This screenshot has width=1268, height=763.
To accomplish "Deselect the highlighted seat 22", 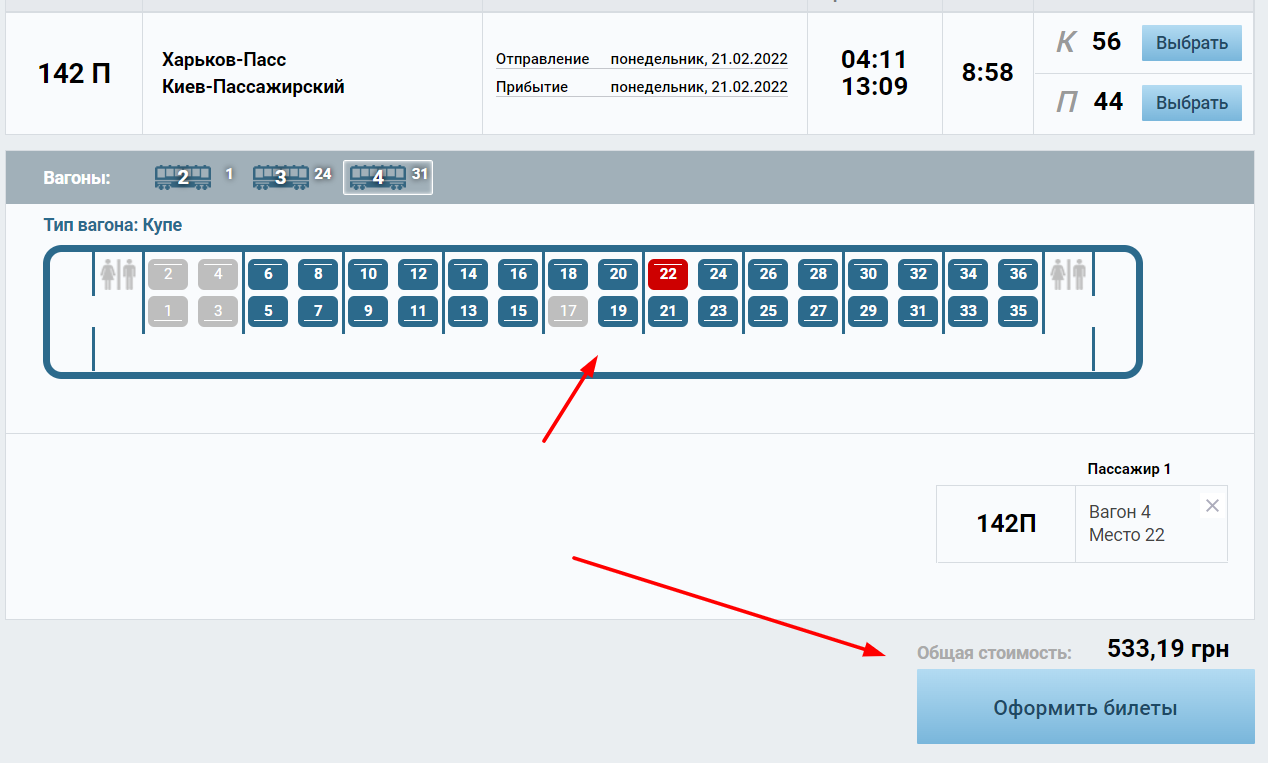I will pos(668,273).
